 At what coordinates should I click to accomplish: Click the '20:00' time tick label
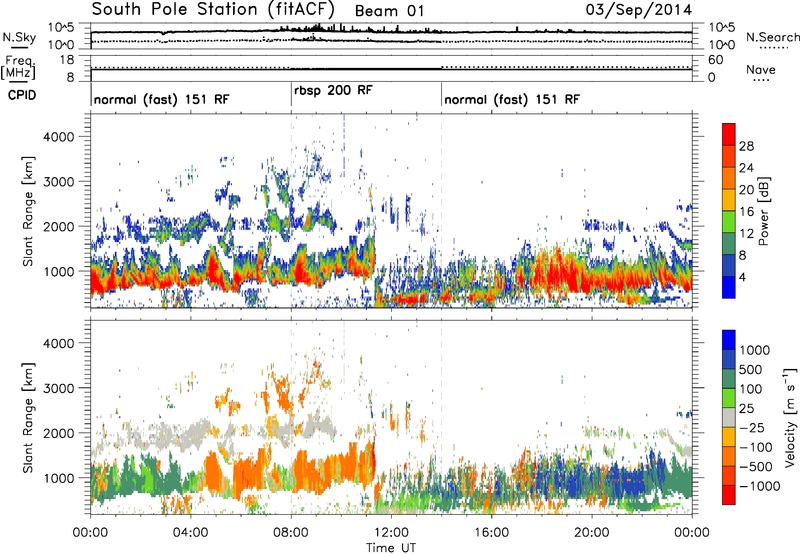coord(592,533)
